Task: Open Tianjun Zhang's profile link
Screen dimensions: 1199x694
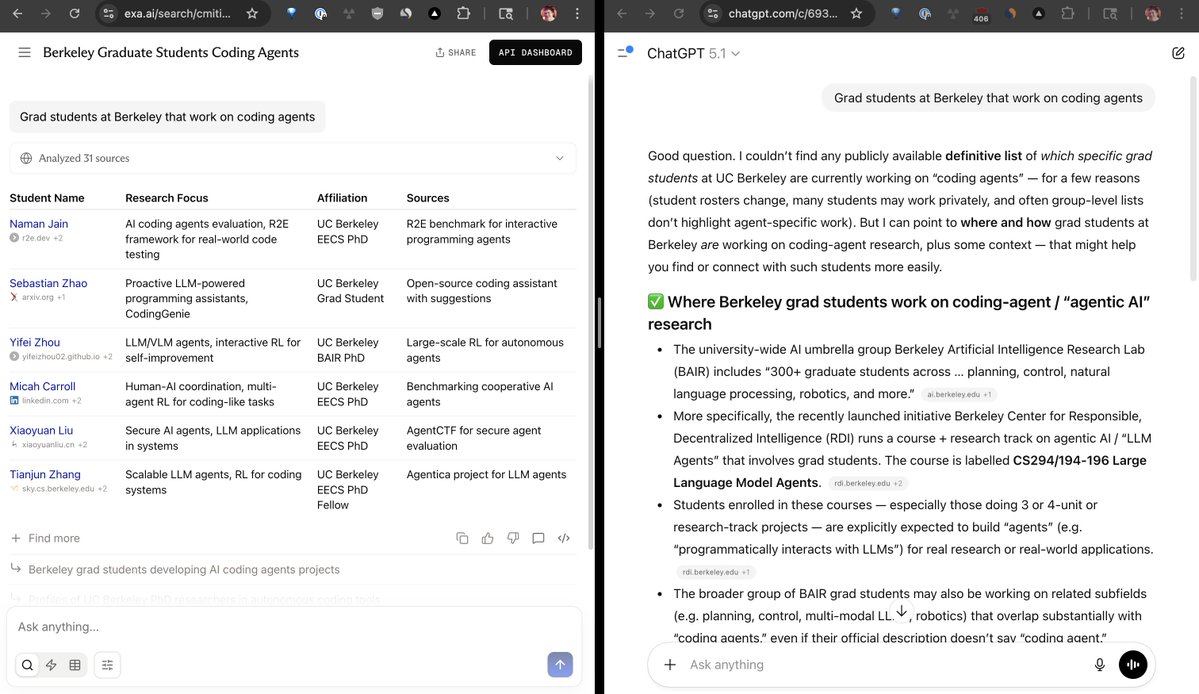Action: click(44, 475)
